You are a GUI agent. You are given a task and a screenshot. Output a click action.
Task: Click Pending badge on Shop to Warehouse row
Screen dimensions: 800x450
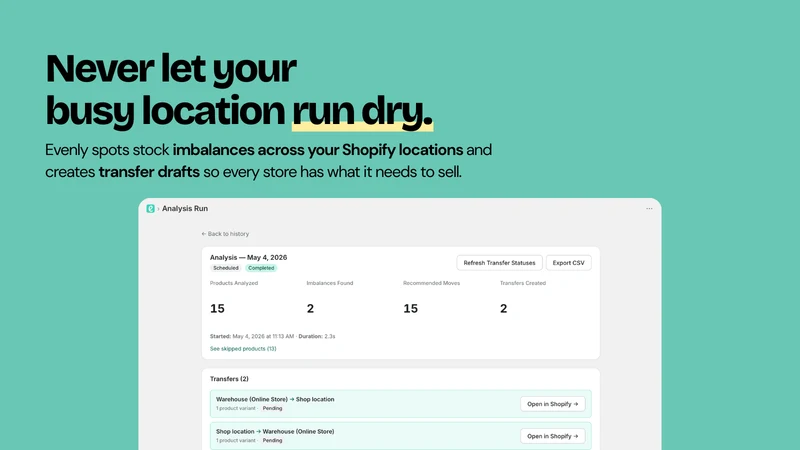272,440
